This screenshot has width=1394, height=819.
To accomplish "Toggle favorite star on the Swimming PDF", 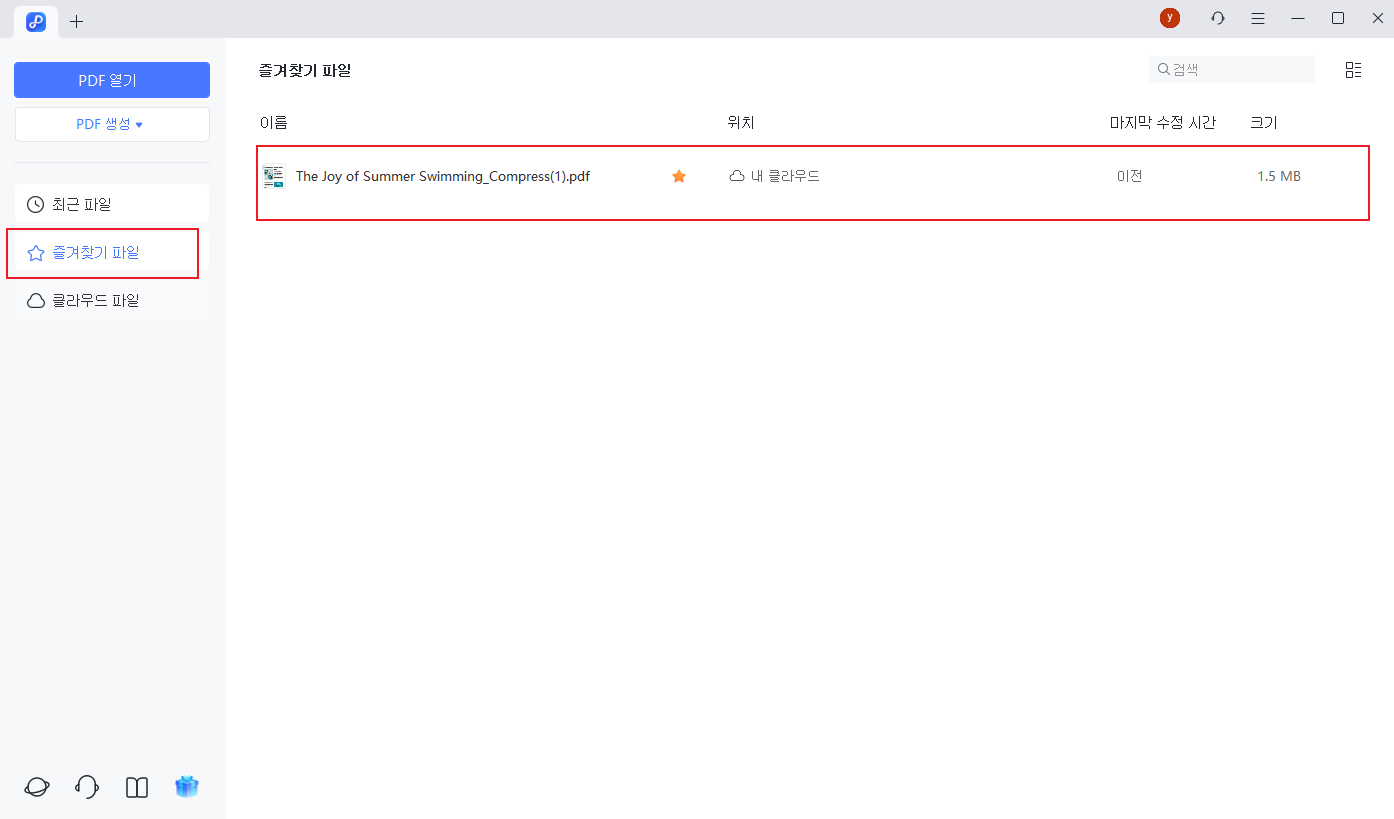I will [x=679, y=175].
